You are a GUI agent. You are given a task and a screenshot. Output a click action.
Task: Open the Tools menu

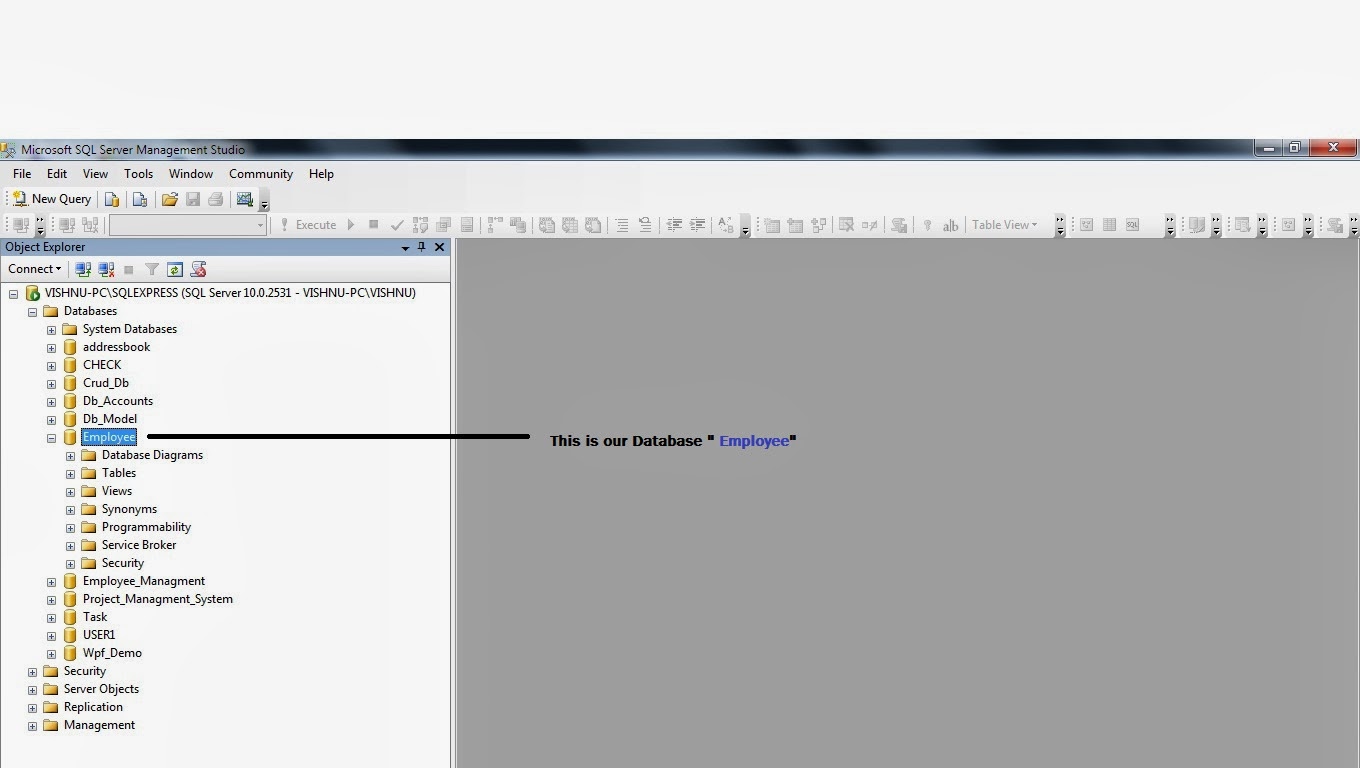138,174
